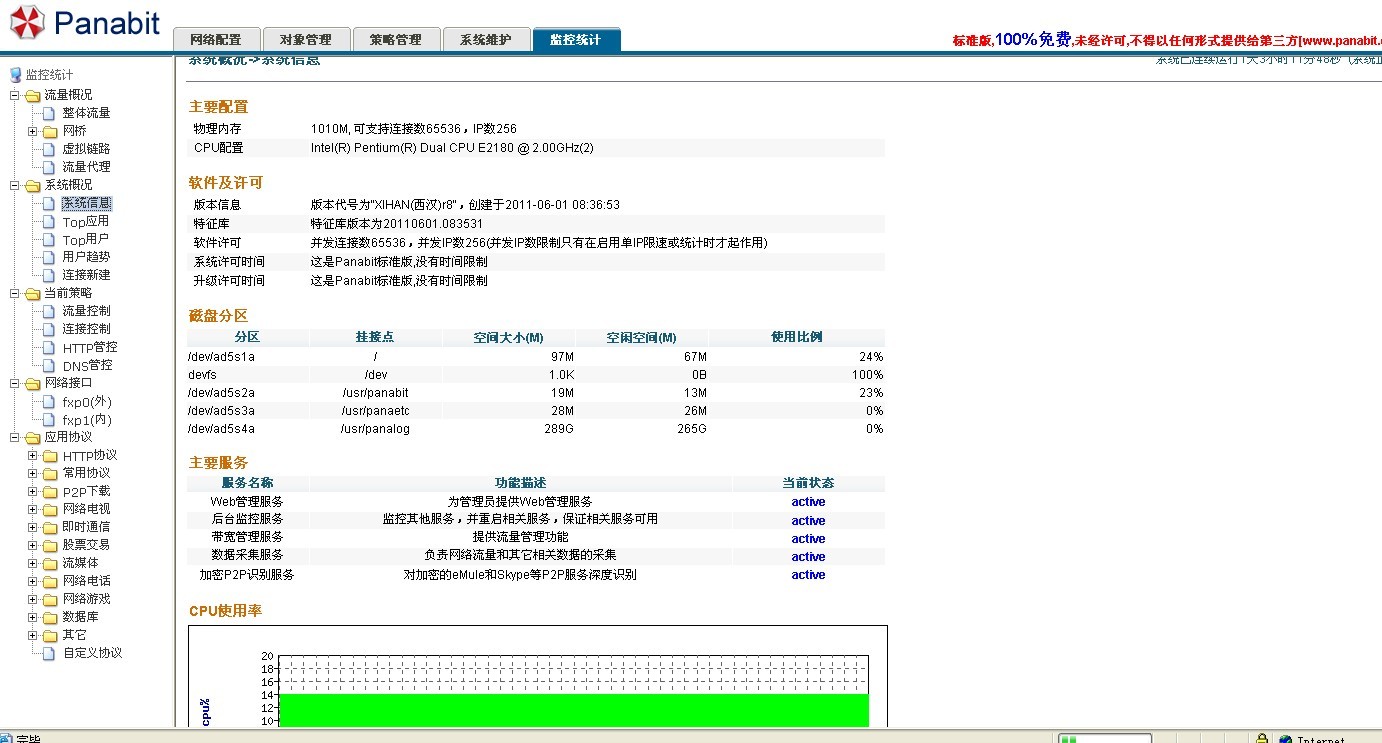Click the folder icon beside 流媒体
Screen dimensions: 1382x743
50,563
